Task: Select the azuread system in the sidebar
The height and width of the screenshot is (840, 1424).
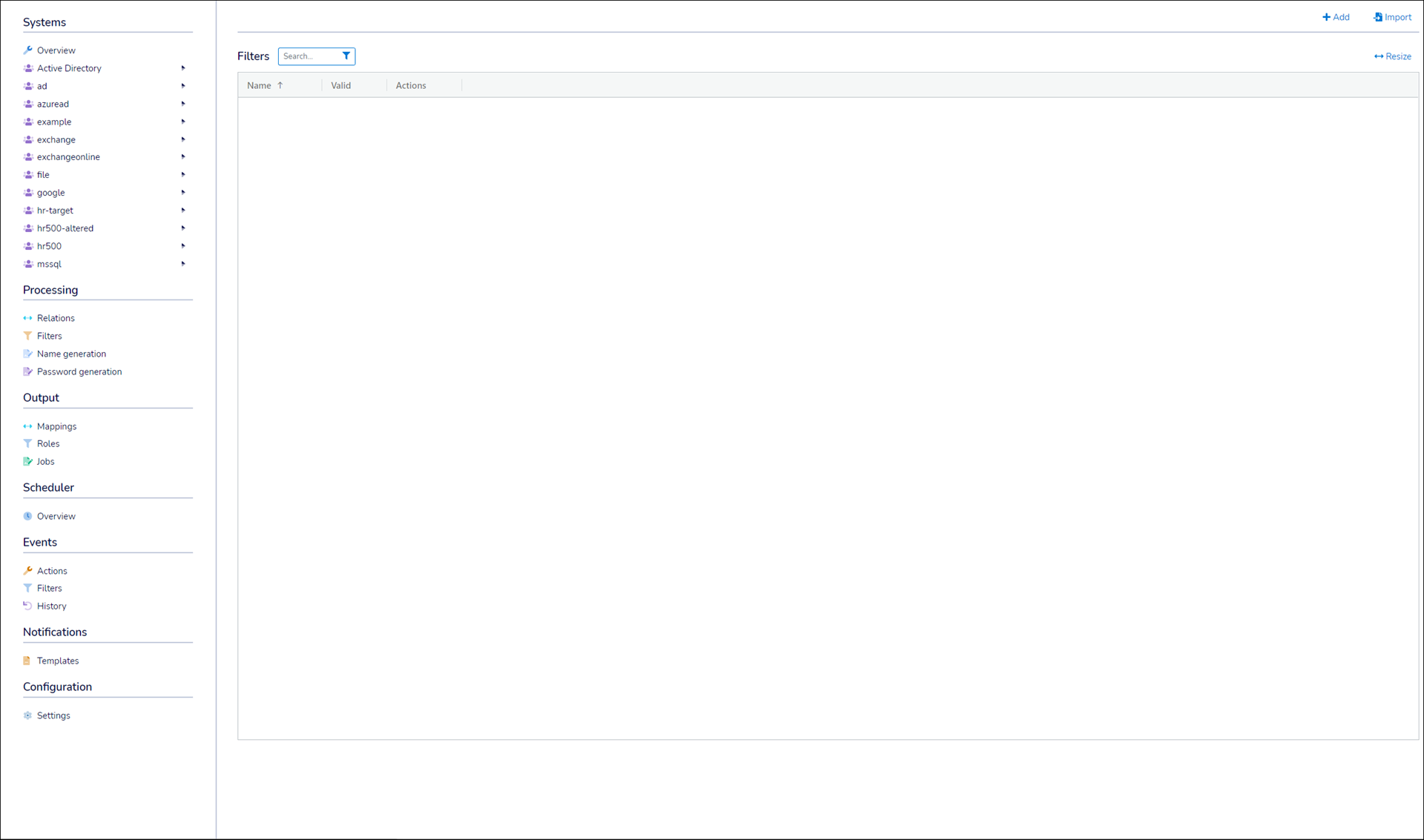Action: tap(53, 104)
